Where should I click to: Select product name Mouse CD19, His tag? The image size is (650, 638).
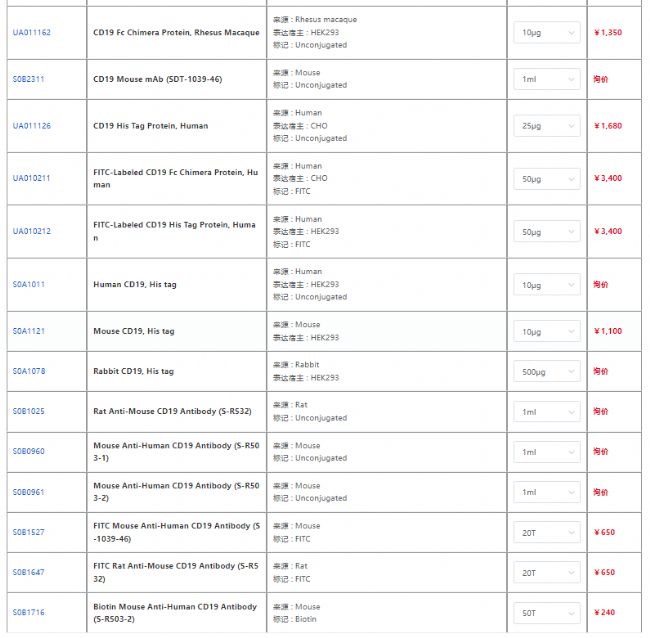tap(135, 331)
